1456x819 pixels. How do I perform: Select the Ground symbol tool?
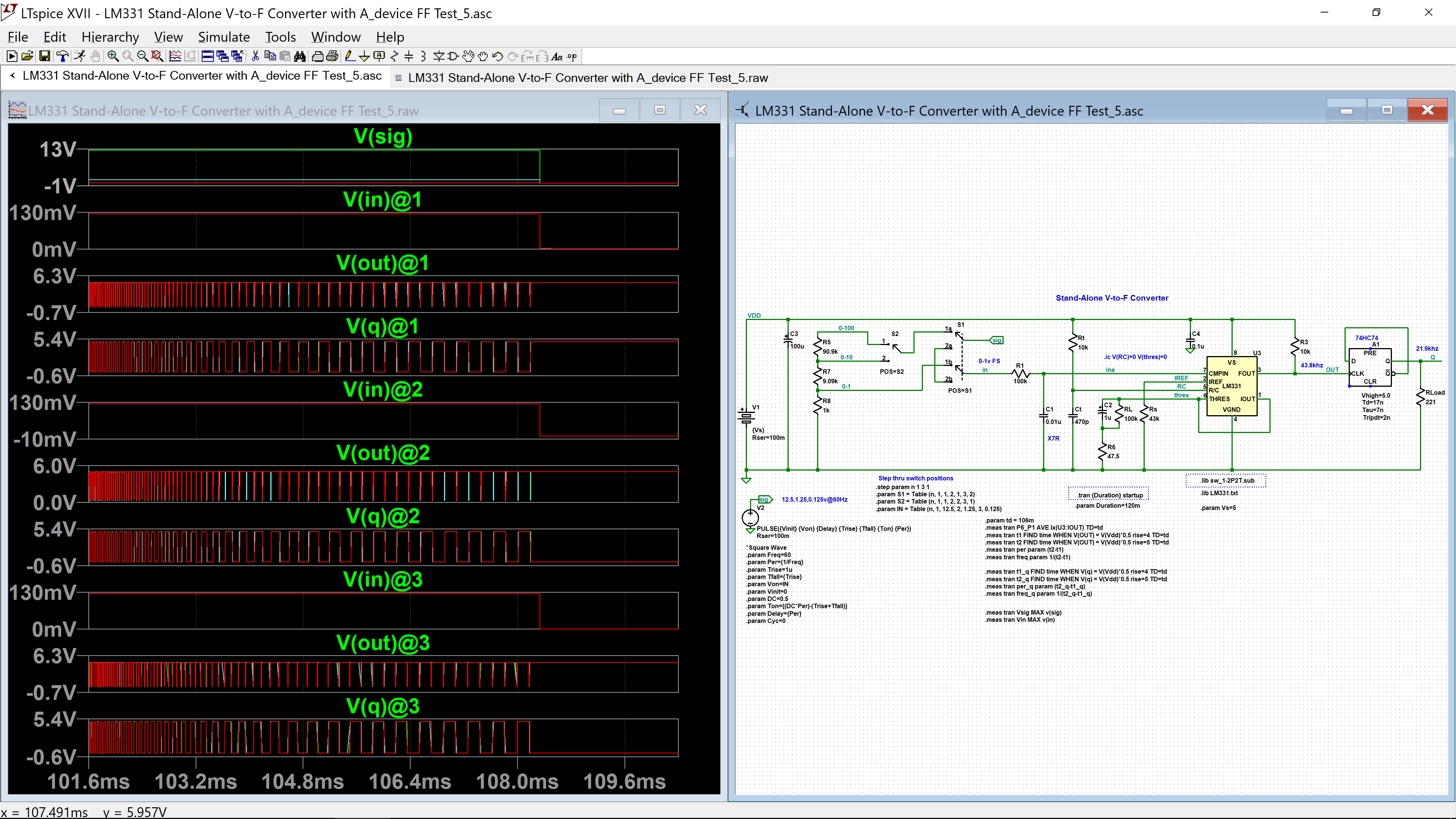(364, 56)
